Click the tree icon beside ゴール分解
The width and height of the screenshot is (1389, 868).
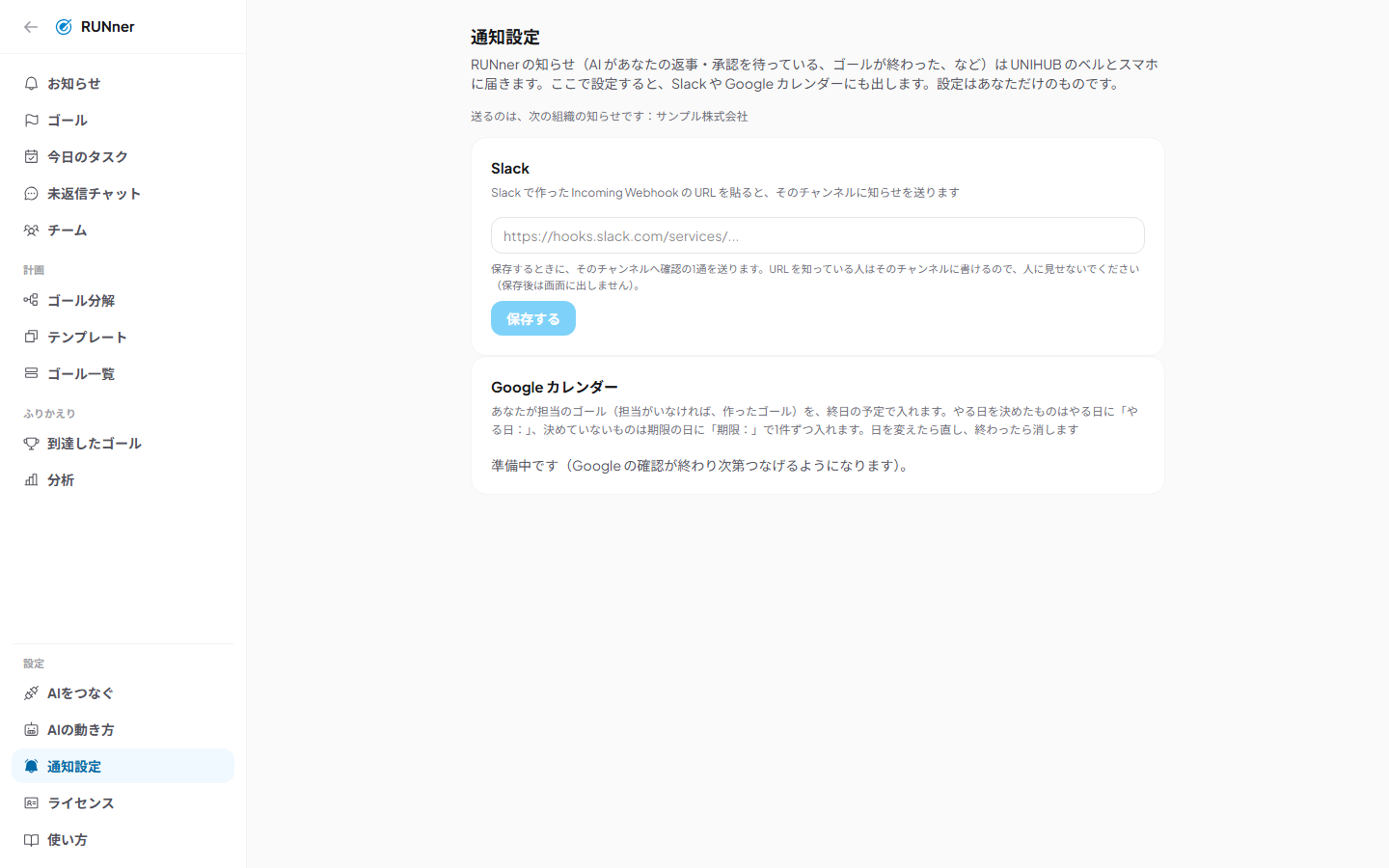click(x=31, y=301)
